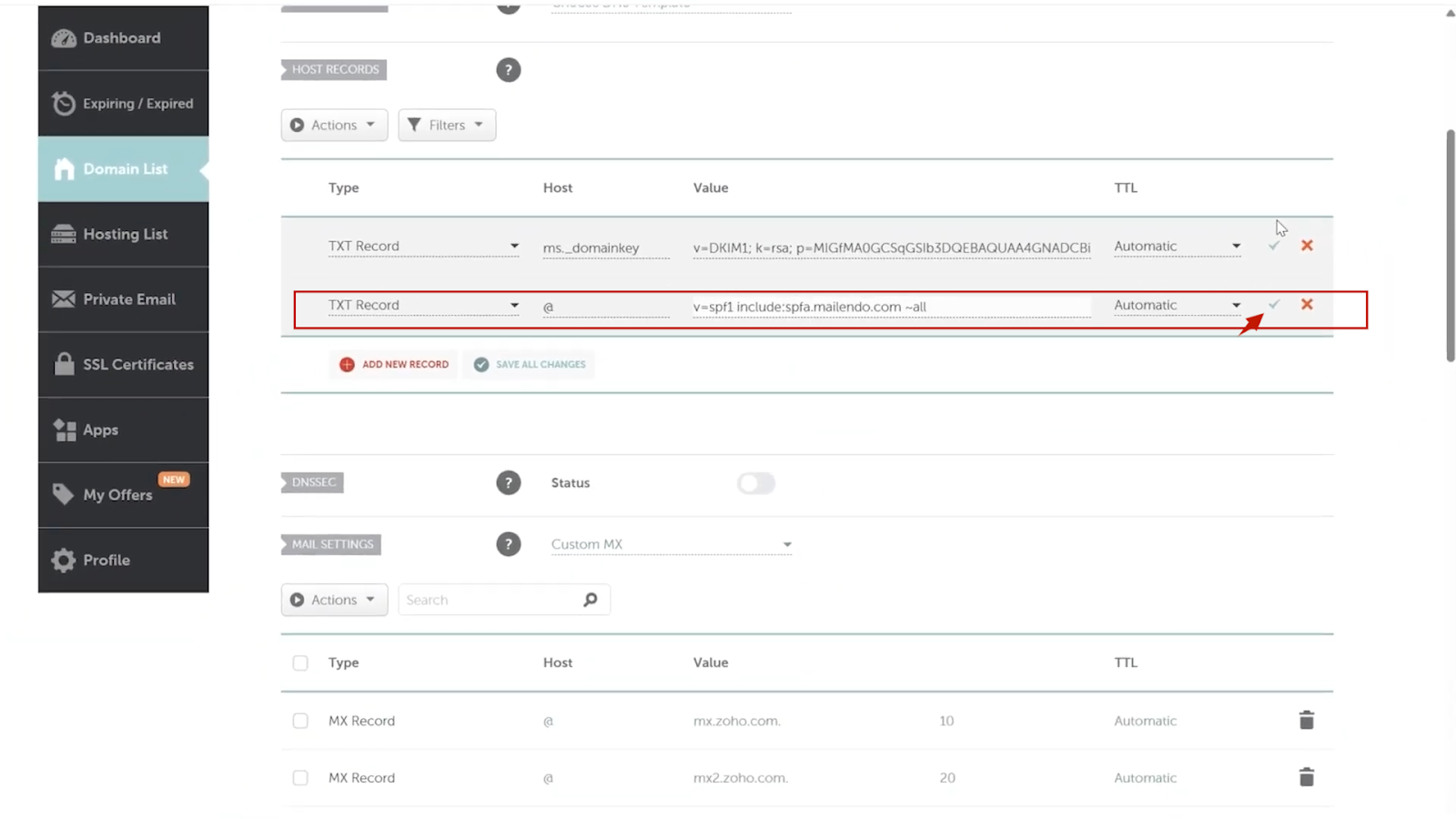Image resolution: width=1456 pixels, height=819 pixels.
Task: Click the DNSSEC help question mark icon
Action: pyautogui.click(x=509, y=482)
